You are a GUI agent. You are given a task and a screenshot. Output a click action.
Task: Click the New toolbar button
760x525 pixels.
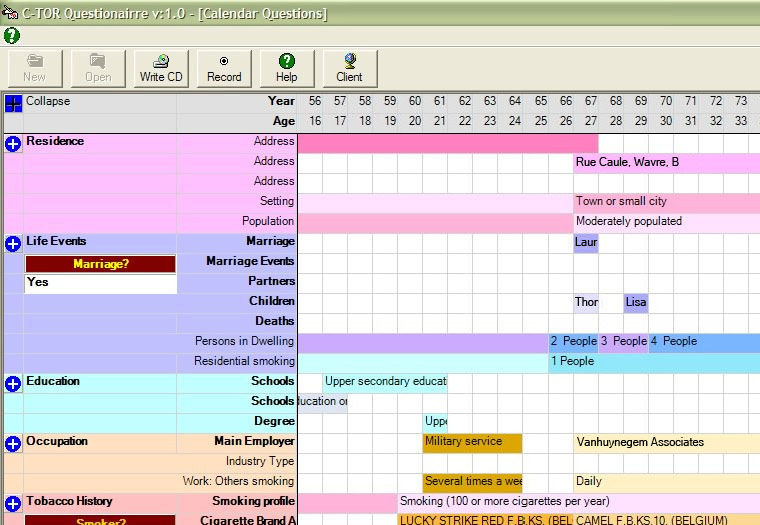tap(35, 68)
